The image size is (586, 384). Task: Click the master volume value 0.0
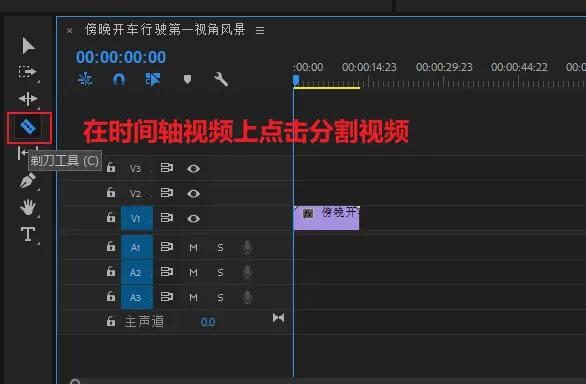[208, 322]
